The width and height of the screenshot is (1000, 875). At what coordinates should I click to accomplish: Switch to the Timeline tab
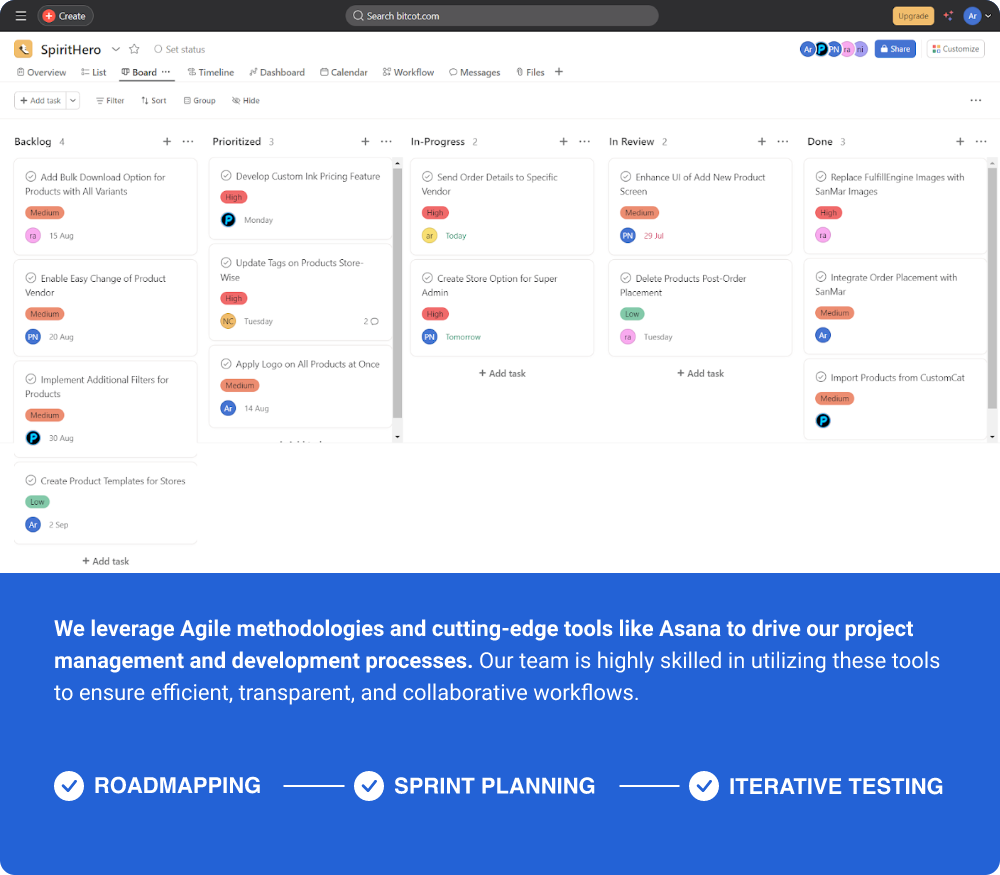click(x=210, y=72)
